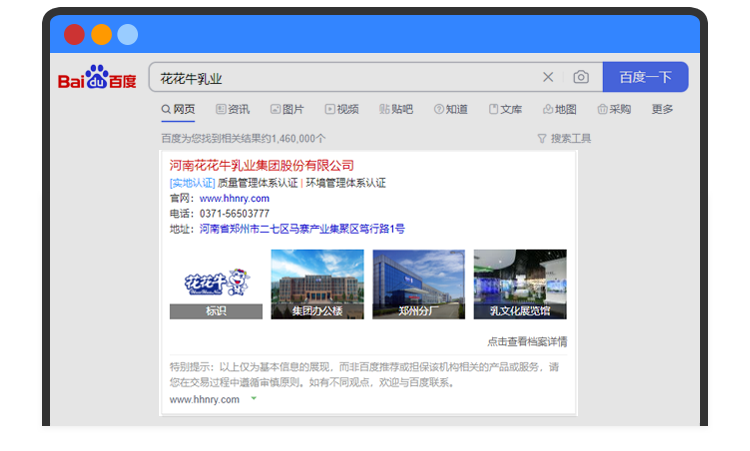This screenshot has width=750, height=451.
Task: Open the 采购 tab
Action: [x=614, y=110]
